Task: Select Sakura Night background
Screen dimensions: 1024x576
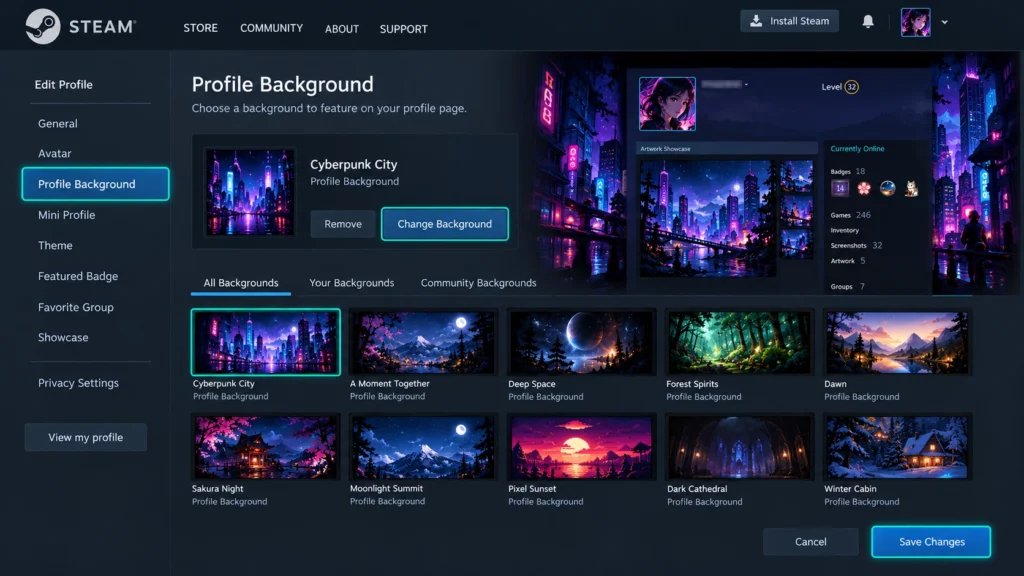Action: [x=266, y=447]
